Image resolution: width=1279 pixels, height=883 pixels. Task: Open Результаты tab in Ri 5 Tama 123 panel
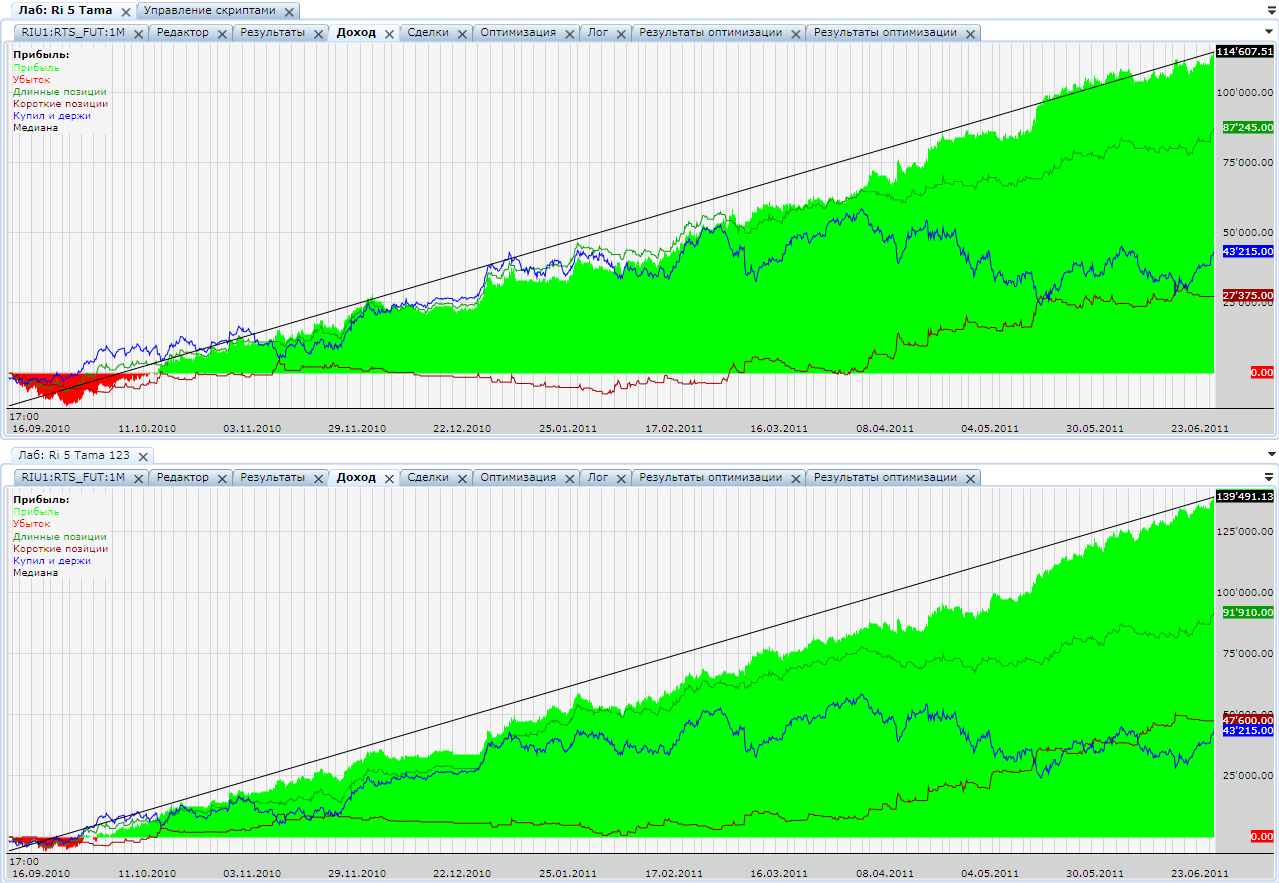(x=272, y=477)
